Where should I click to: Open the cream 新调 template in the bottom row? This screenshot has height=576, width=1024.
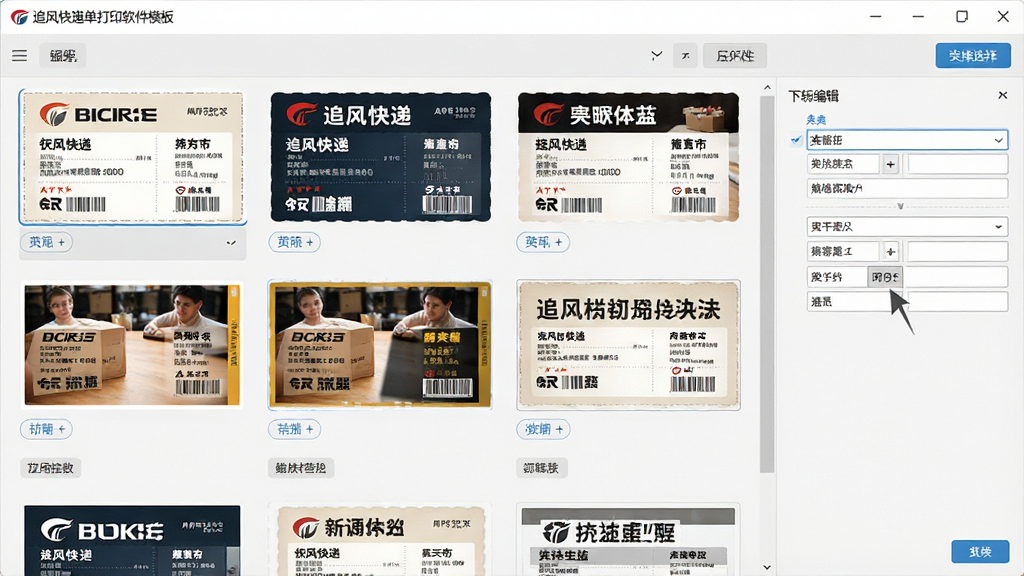click(x=380, y=540)
